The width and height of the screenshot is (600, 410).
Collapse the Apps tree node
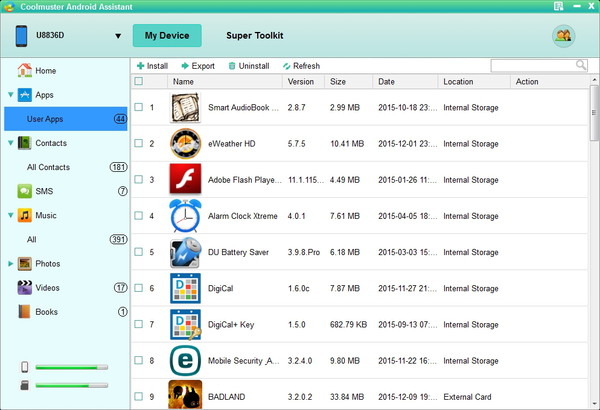click(10, 95)
